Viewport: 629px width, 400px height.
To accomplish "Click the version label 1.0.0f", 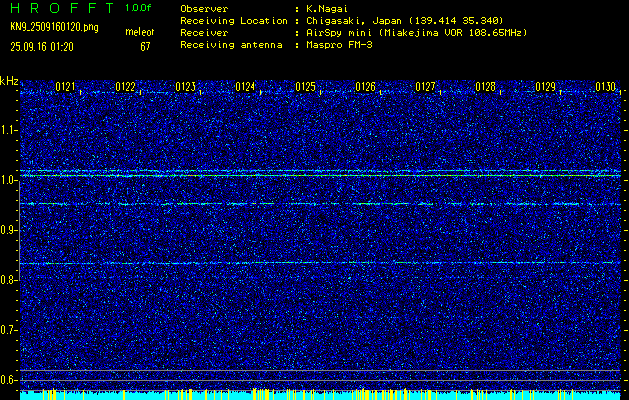I will pyautogui.click(x=138, y=8).
